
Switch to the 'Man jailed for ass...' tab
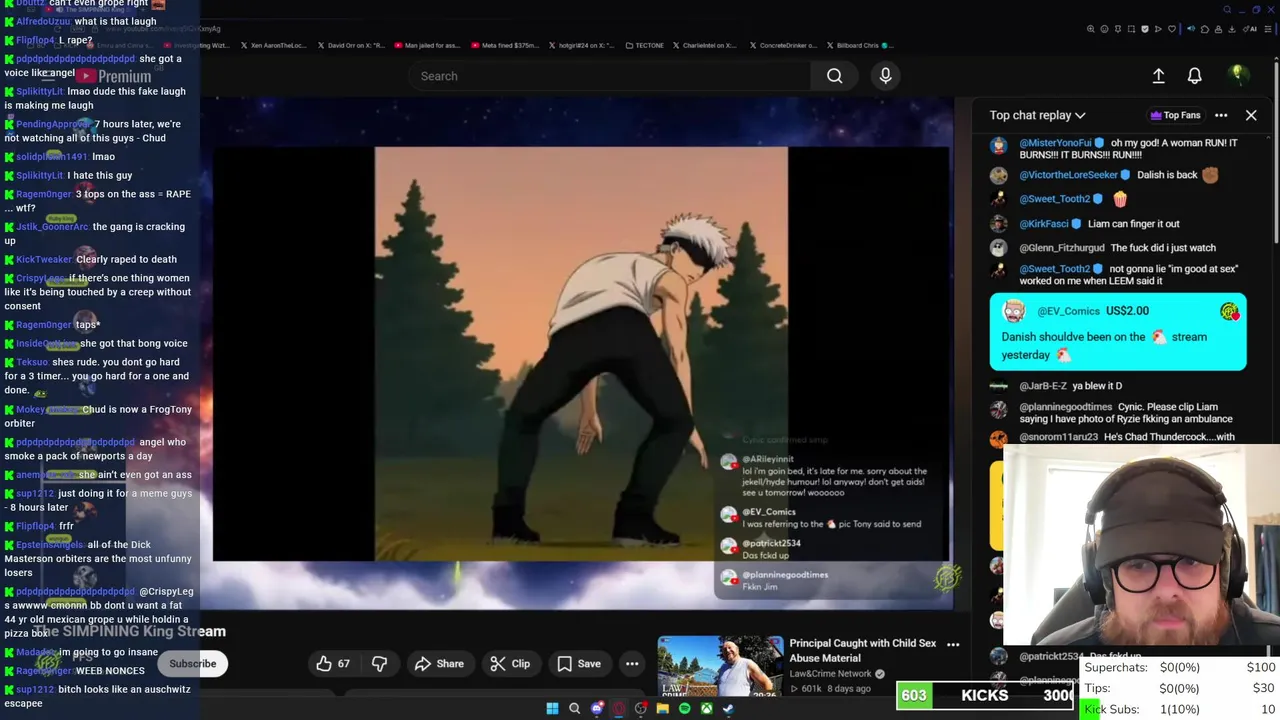(x=427, y=45)
